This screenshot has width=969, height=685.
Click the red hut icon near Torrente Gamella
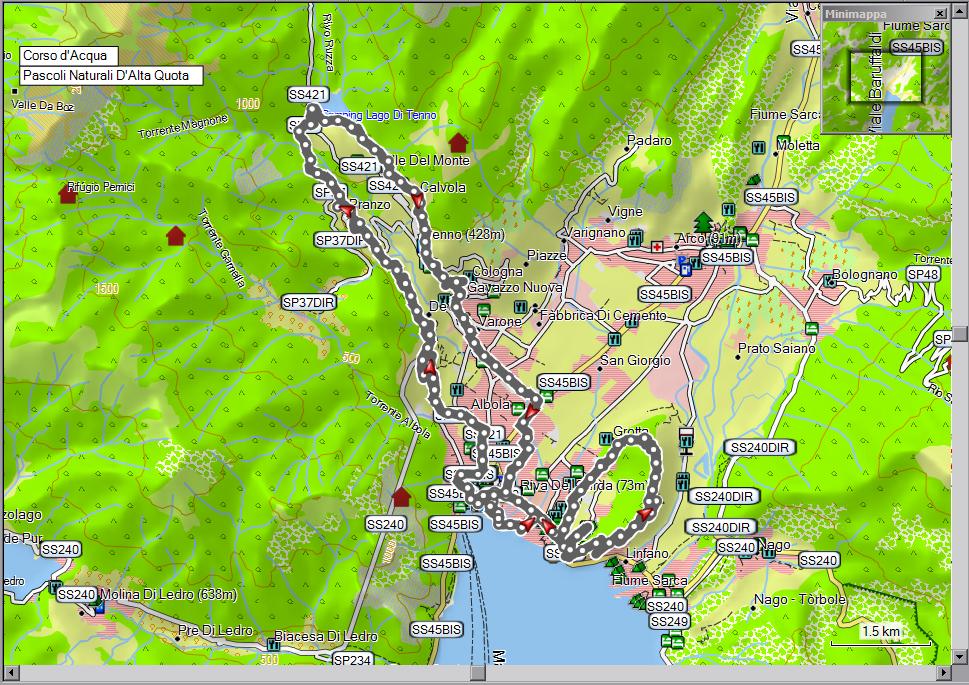176,236
